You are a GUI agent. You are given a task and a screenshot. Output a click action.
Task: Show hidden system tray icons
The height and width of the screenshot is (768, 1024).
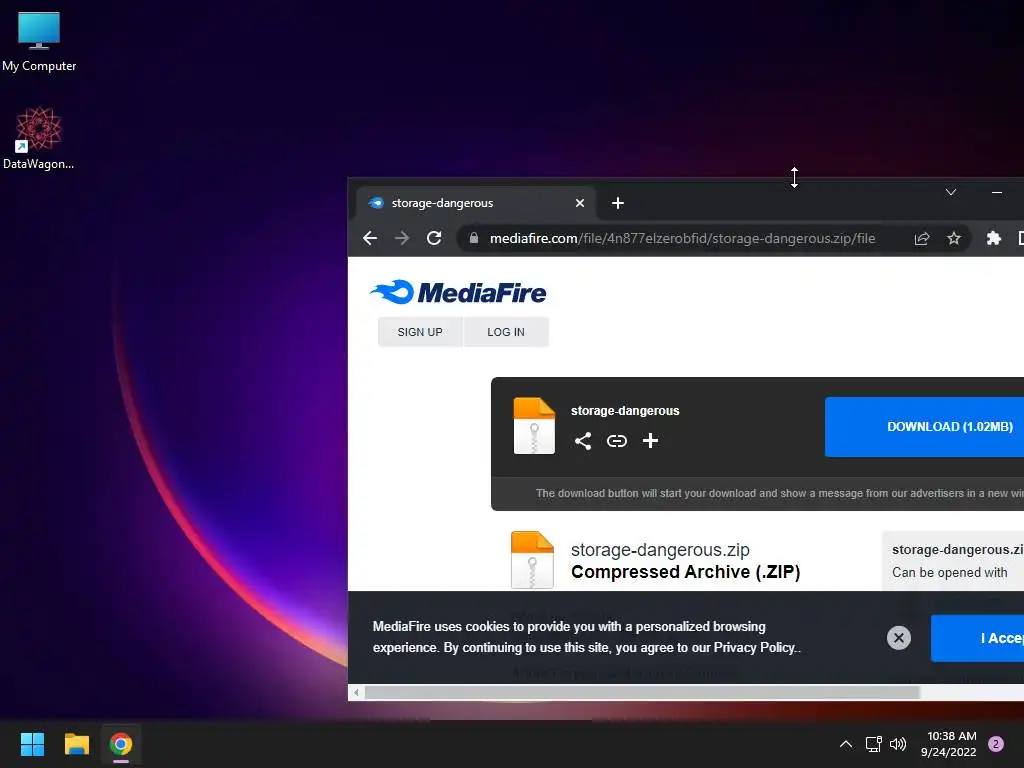click(x=846, y=744)
